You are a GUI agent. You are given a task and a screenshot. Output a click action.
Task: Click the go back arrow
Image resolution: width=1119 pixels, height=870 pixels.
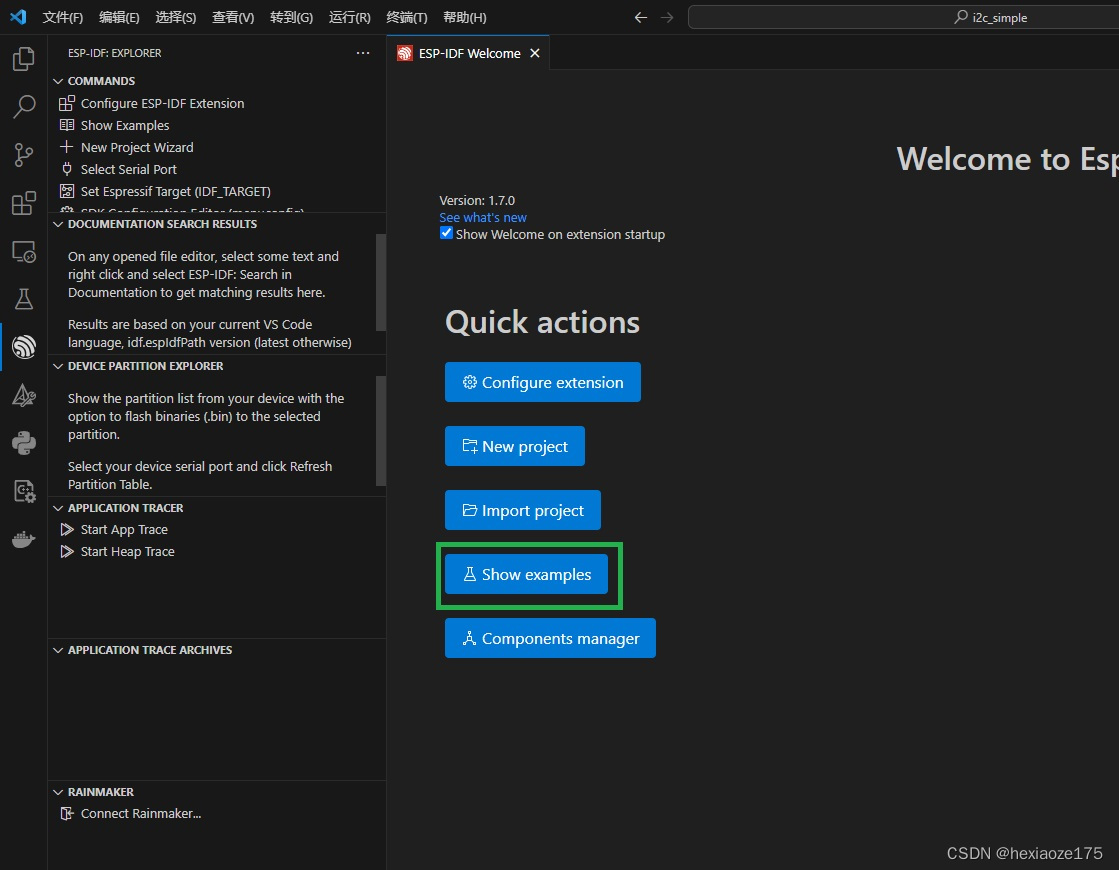tap(640, 17)
